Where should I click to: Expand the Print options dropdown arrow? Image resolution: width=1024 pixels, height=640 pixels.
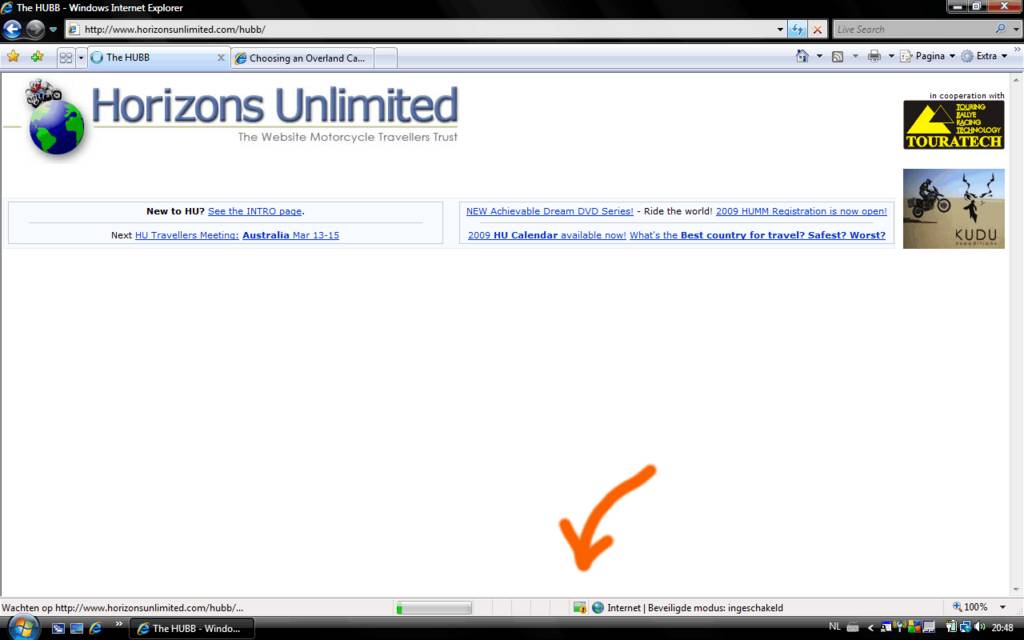point(891,56)
